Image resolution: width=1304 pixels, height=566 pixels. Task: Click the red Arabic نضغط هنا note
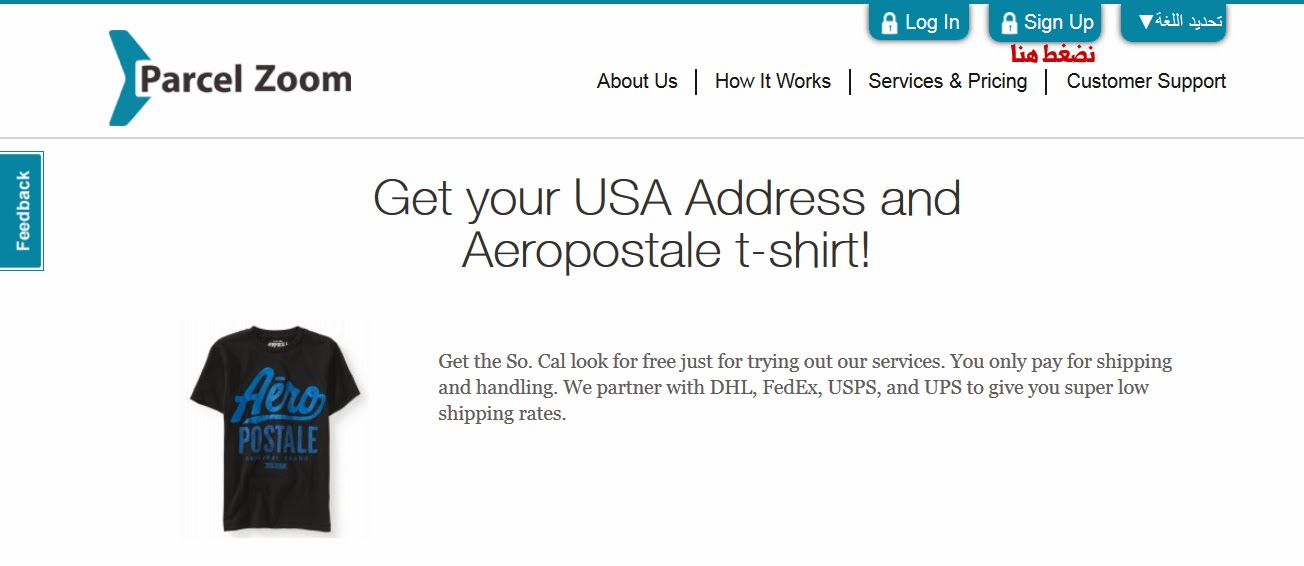point(1053,54)
